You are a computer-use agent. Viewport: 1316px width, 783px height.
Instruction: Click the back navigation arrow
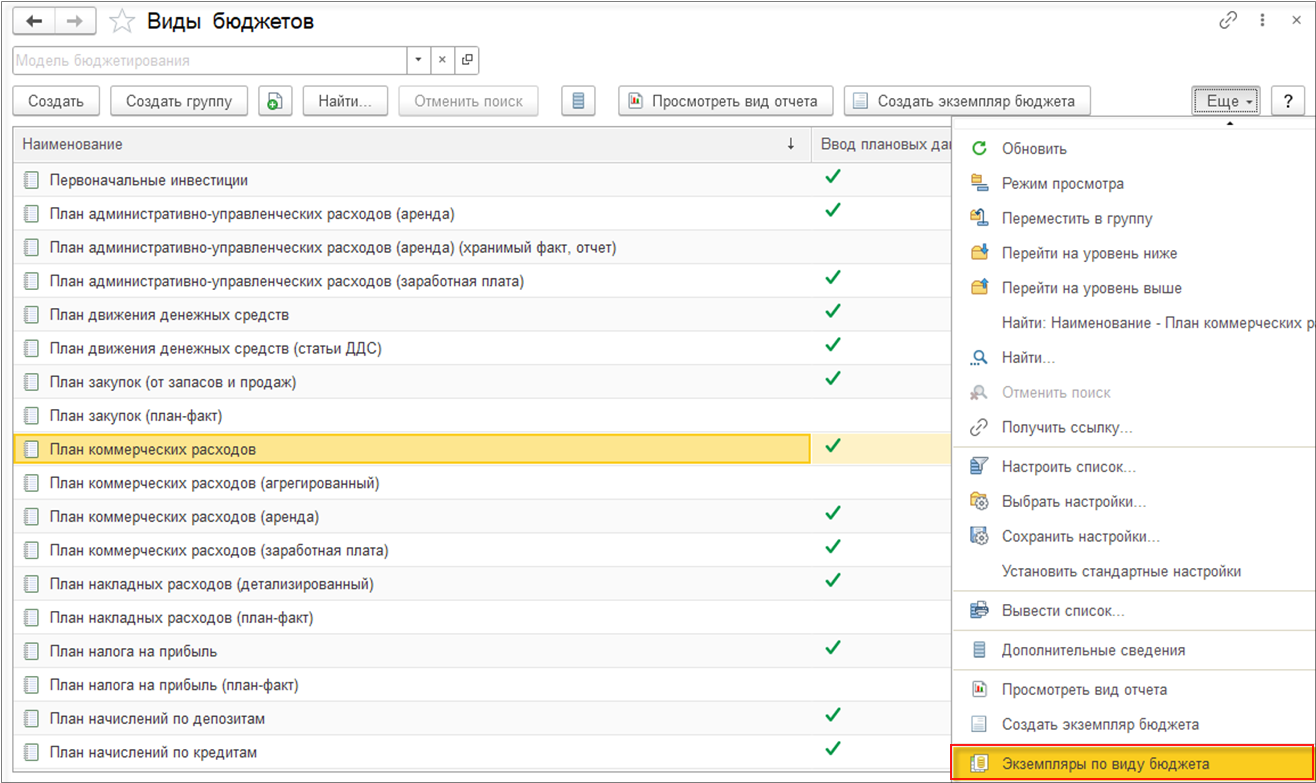click(34, 21)
